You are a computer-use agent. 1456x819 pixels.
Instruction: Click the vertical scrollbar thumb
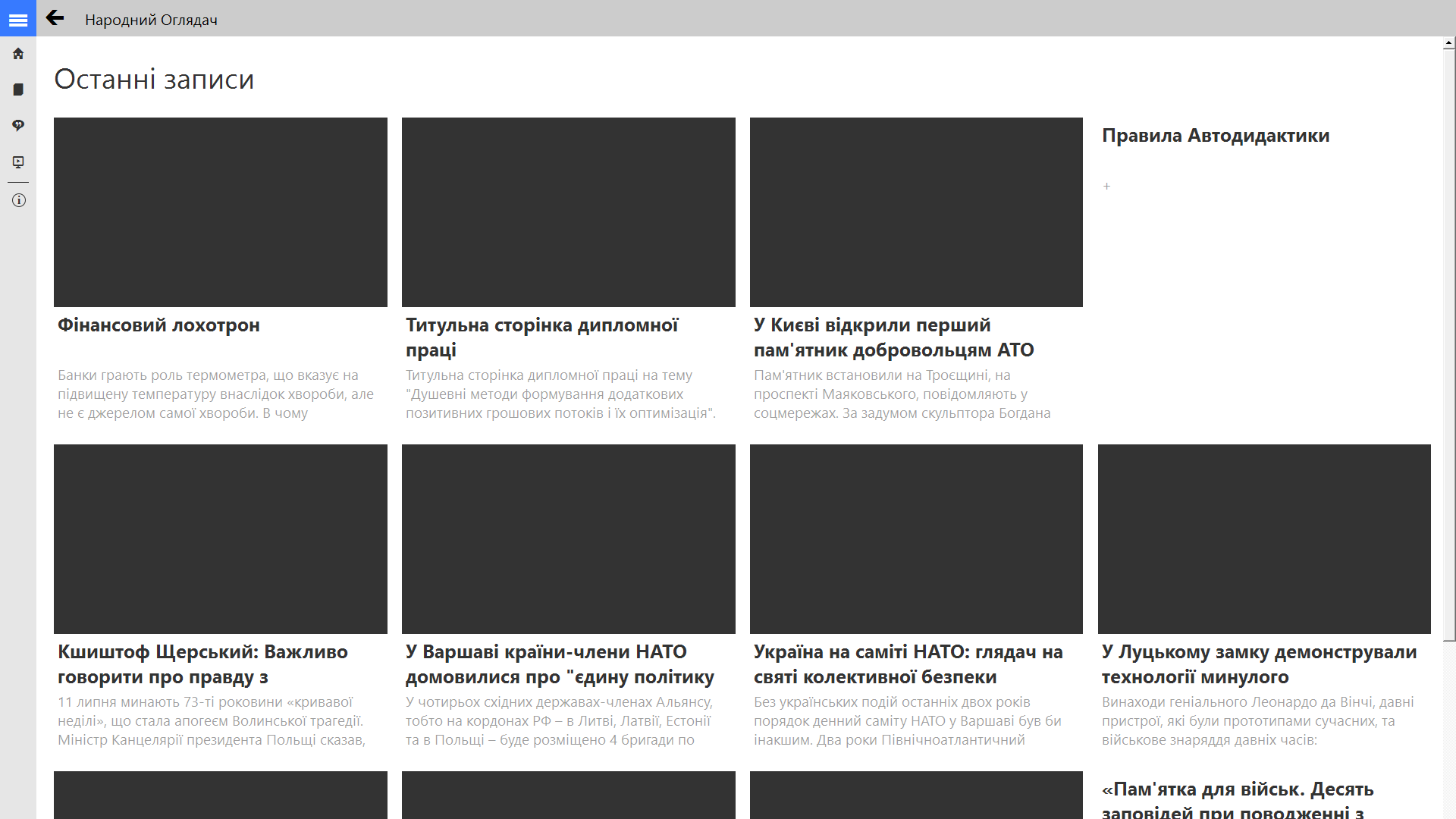pos(1449,346)
